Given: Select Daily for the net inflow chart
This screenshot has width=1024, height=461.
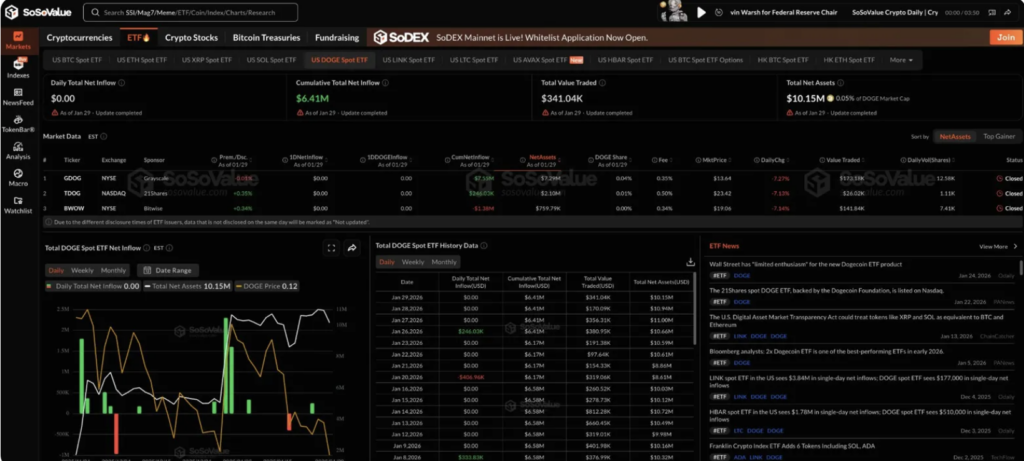Looking at the screenshot, I should (x=56, y=270).
